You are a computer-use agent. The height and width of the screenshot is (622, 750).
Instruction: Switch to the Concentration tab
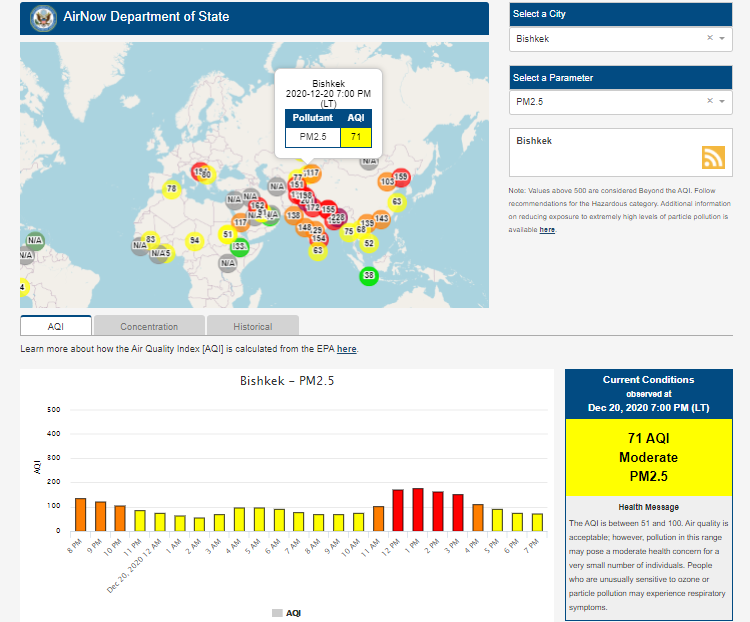(149, 326)
